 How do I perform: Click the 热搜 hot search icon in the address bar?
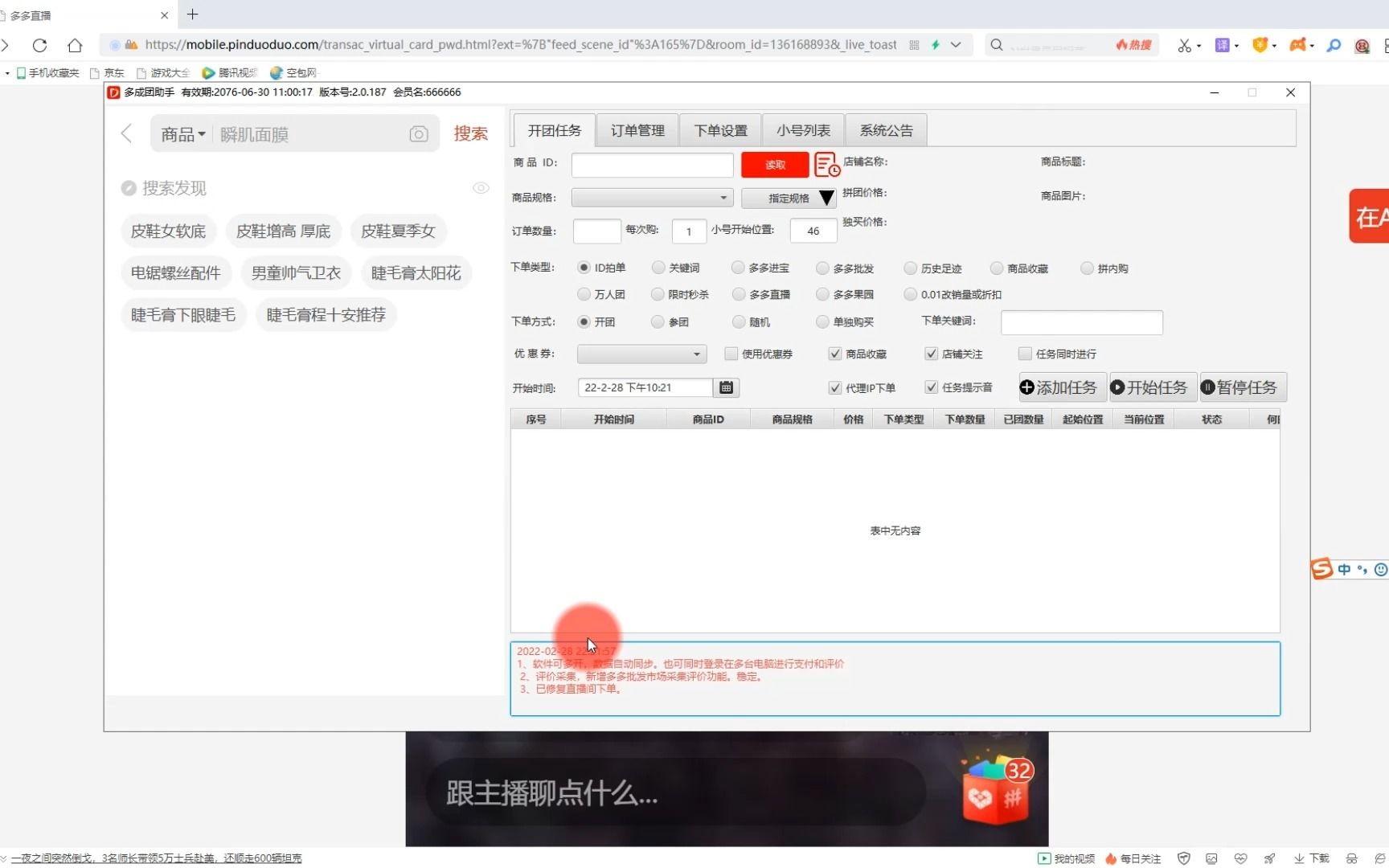tap(1133, 45)
